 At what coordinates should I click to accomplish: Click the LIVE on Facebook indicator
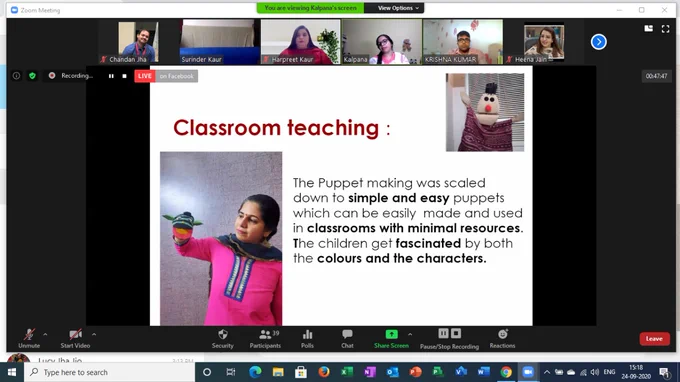pos(166,76)
